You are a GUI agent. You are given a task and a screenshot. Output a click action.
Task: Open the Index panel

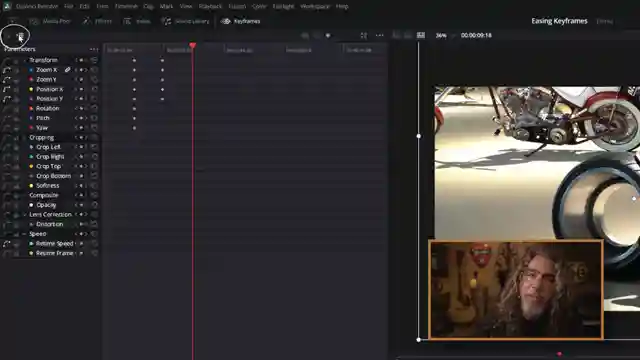pyautogui.click(x=137, y=21)
